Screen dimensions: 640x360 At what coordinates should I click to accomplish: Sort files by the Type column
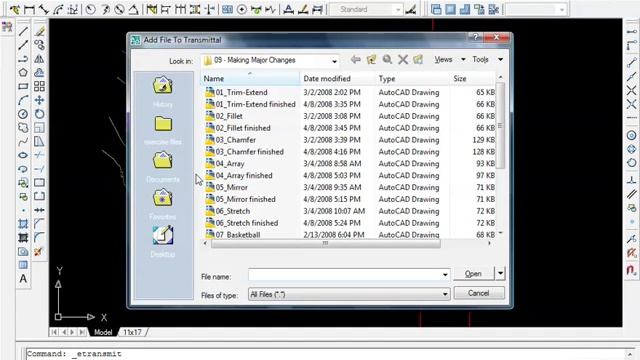[x=412, y=78]
